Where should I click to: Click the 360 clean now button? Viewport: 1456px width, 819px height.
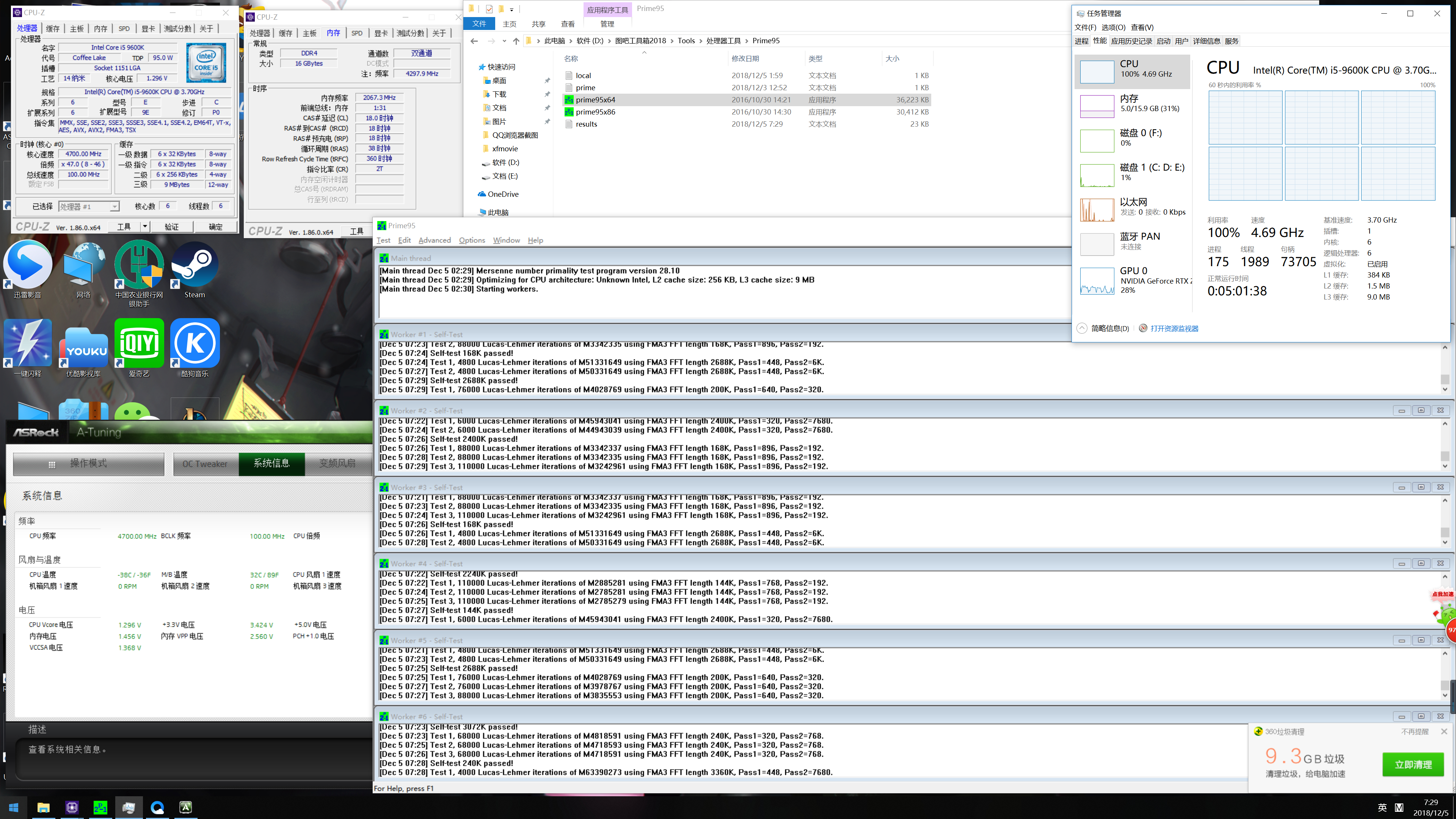(x=1412, y=765)
